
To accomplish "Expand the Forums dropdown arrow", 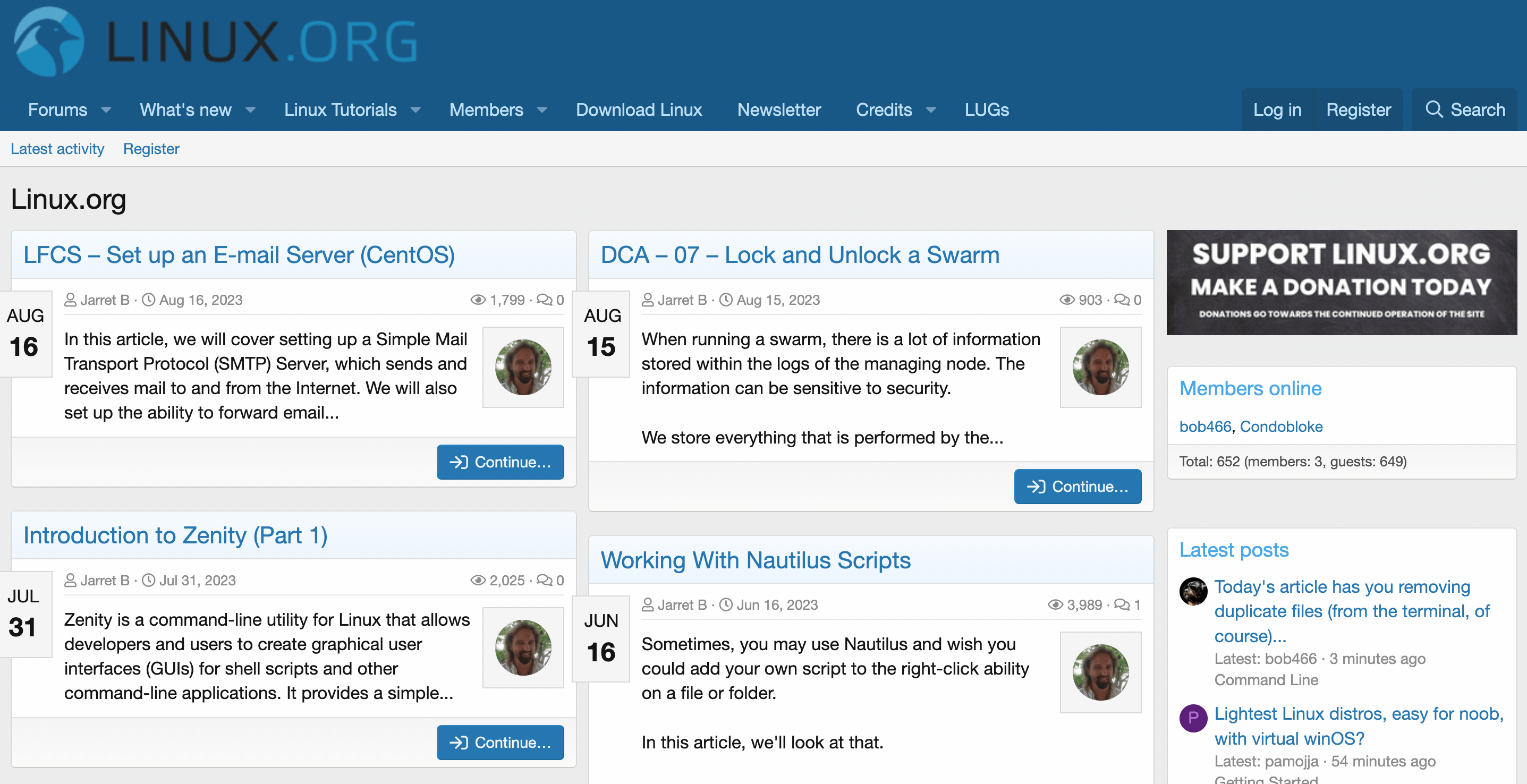I will tap(106, 110).
